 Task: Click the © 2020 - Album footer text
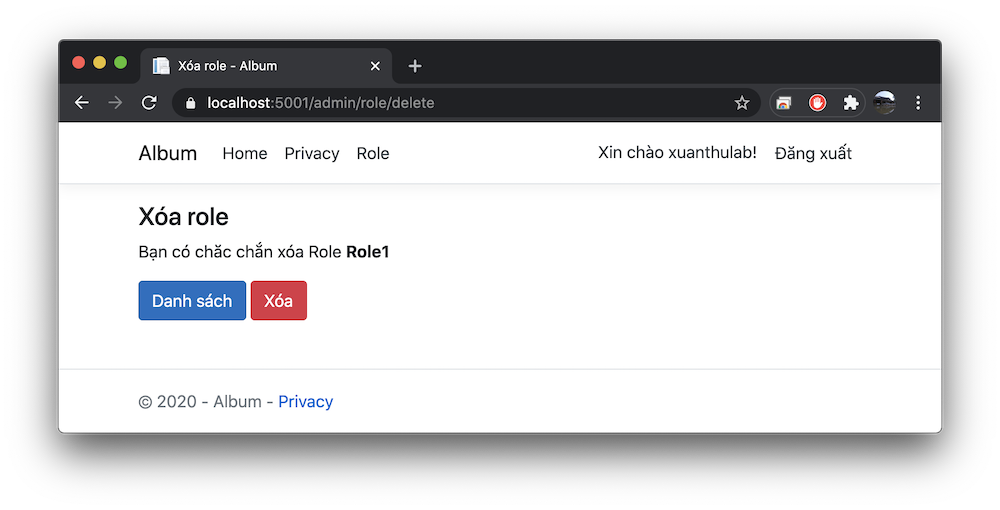[200, 402]
